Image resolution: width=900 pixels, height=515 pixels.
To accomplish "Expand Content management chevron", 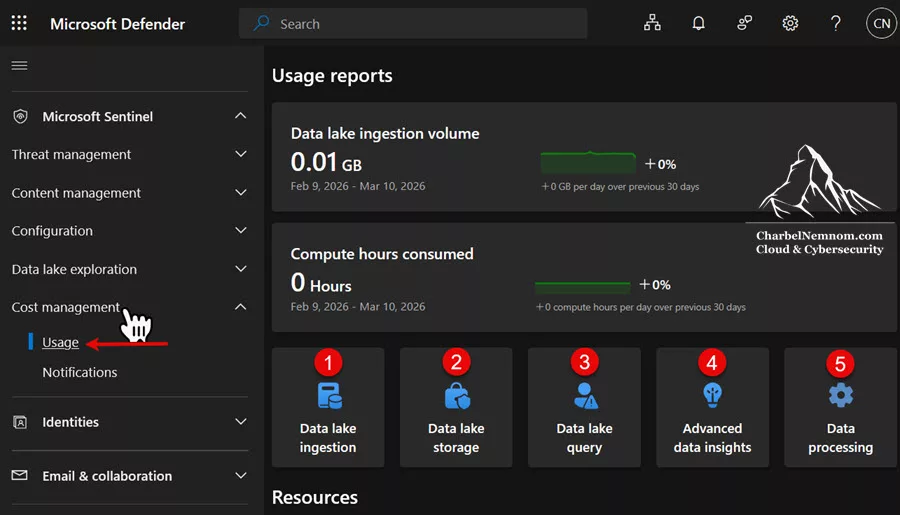I will [x=241, y=192].
